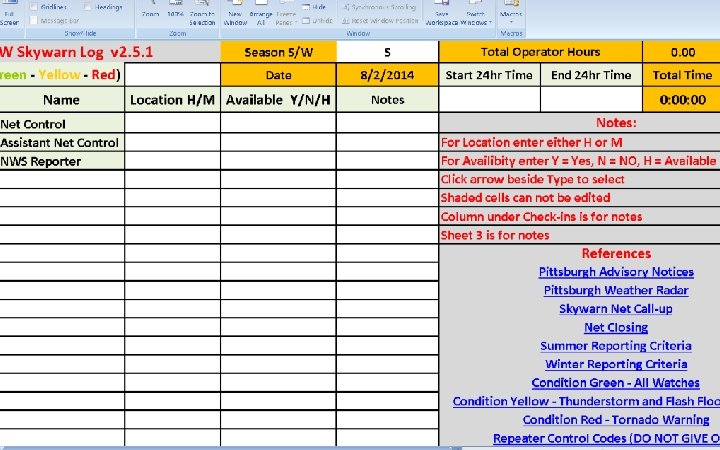Select the Location H/M column header
This screenshot has height=450, width=720.
(172, 100)
